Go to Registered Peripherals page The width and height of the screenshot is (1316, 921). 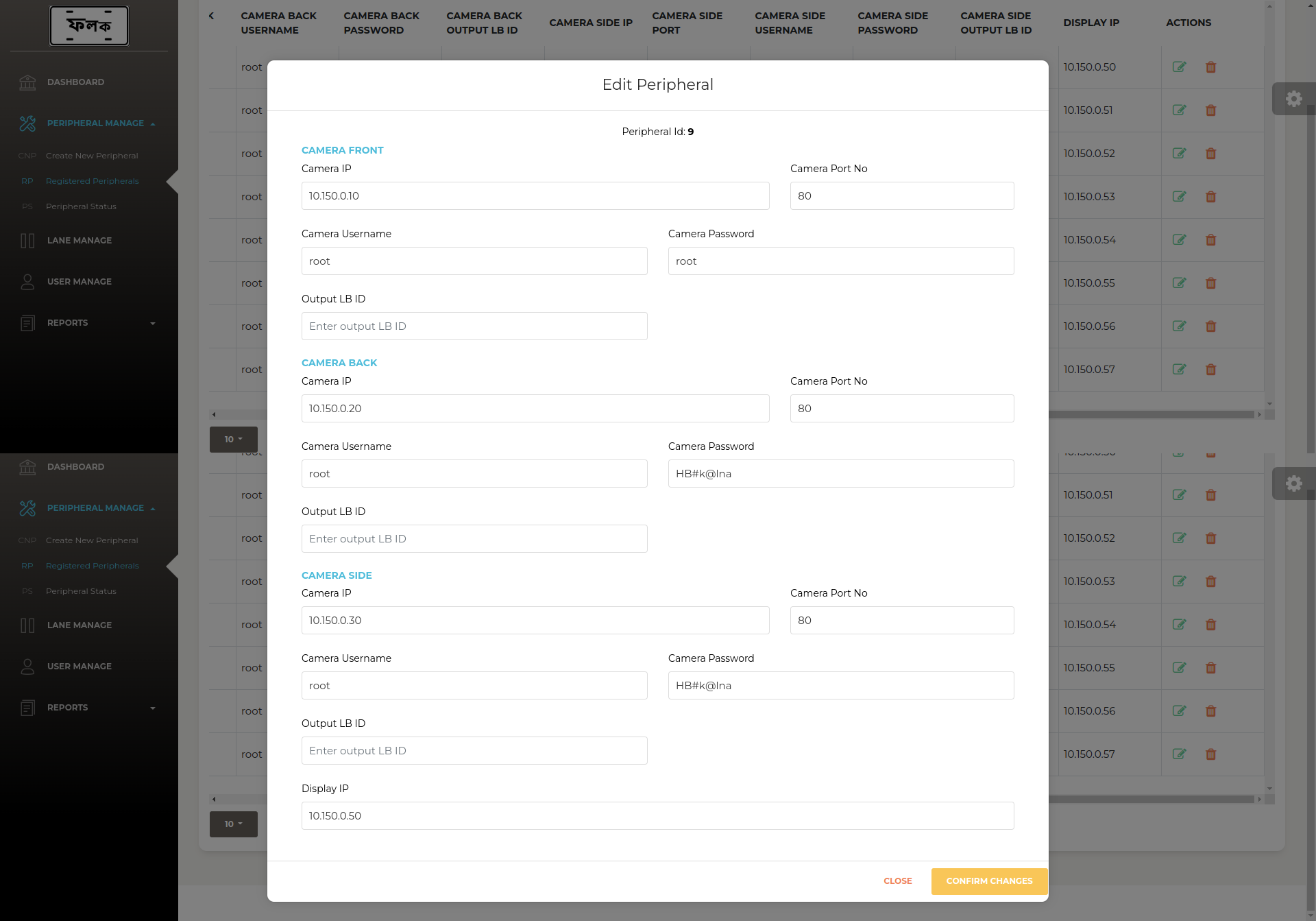pyautogui.click(x=92, y=181)
